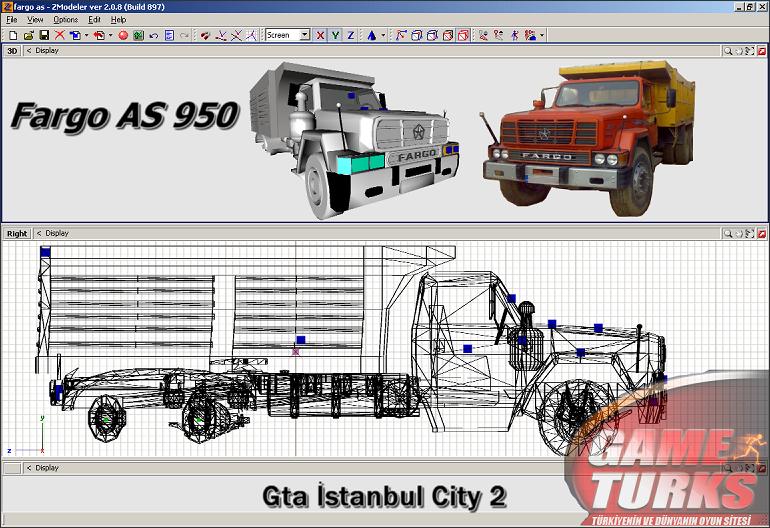Image resolution: width=770 pixels, height=528 pixels.
Task: Expand the pivot helper dropdown arrow
Action: [x=383, y=35]
